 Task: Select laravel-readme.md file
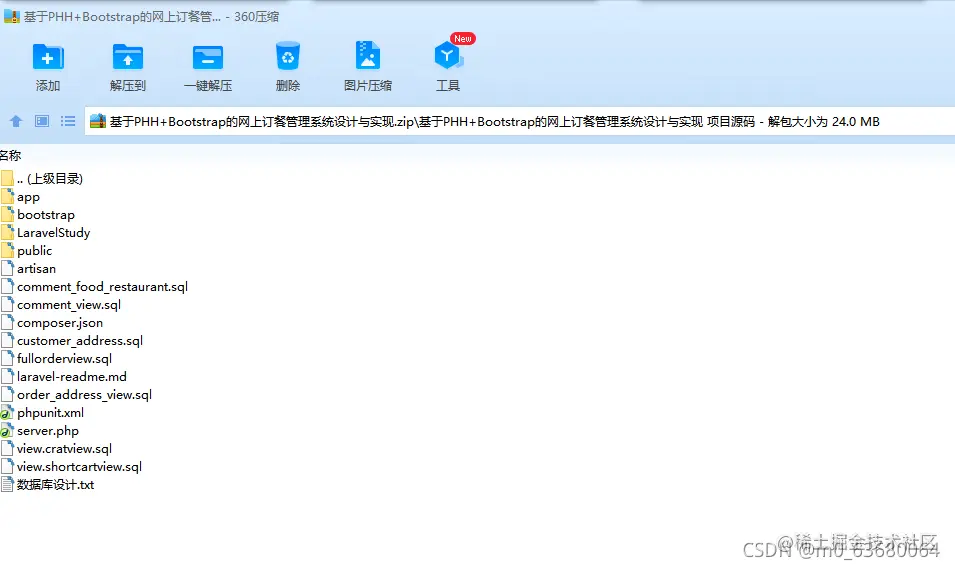[64, 376]
